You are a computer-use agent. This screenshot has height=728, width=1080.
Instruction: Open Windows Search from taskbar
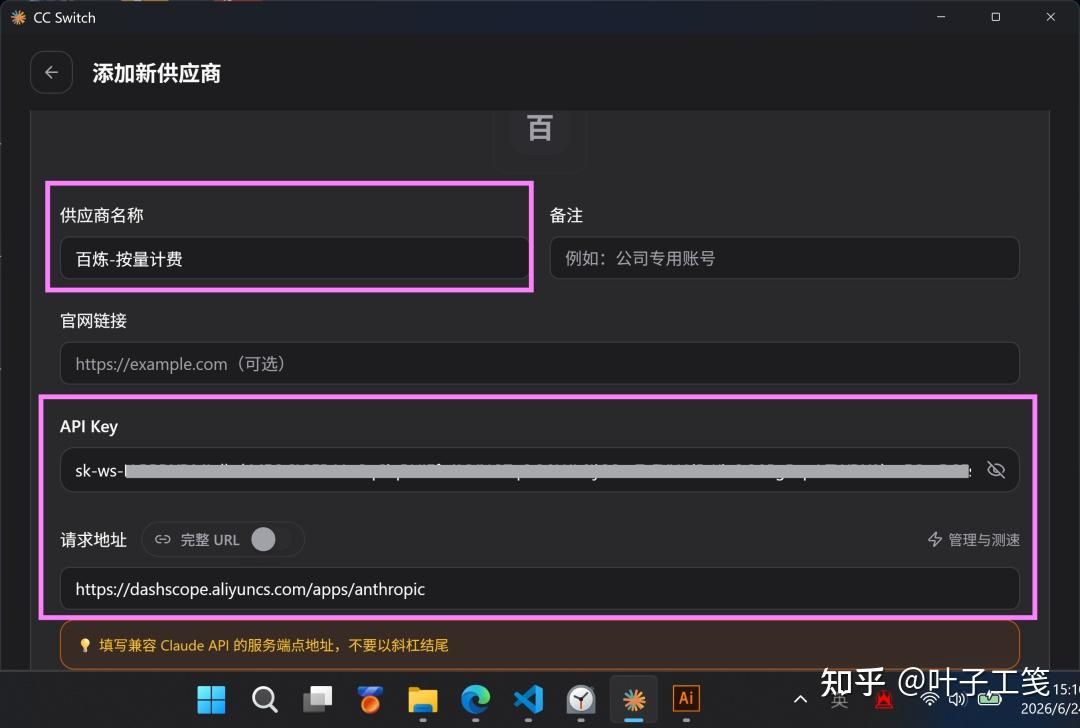tap(264, 700)
